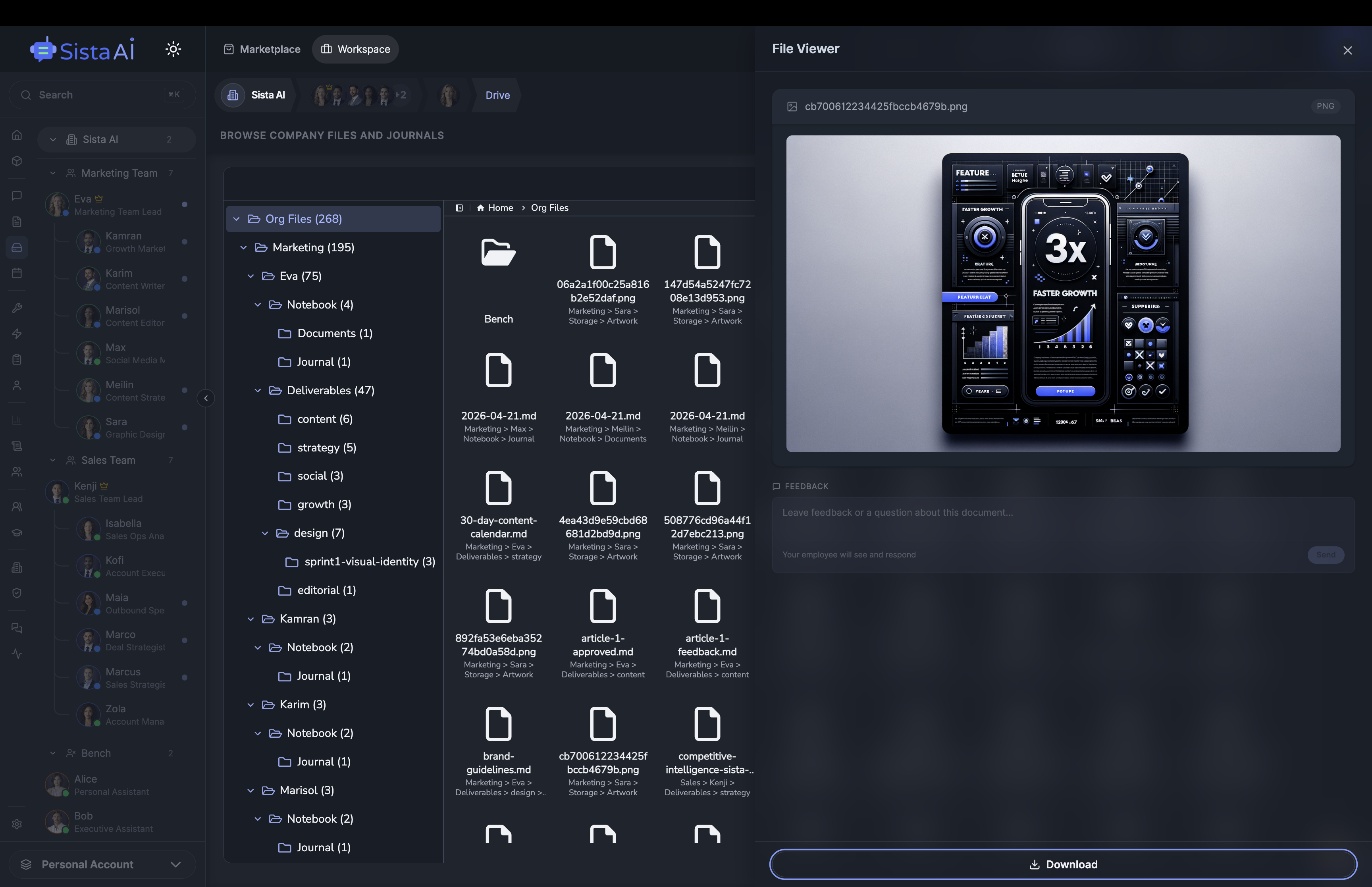Open the calendar icon in the sidebar
Screen dimensions: 1372x887
17,273
